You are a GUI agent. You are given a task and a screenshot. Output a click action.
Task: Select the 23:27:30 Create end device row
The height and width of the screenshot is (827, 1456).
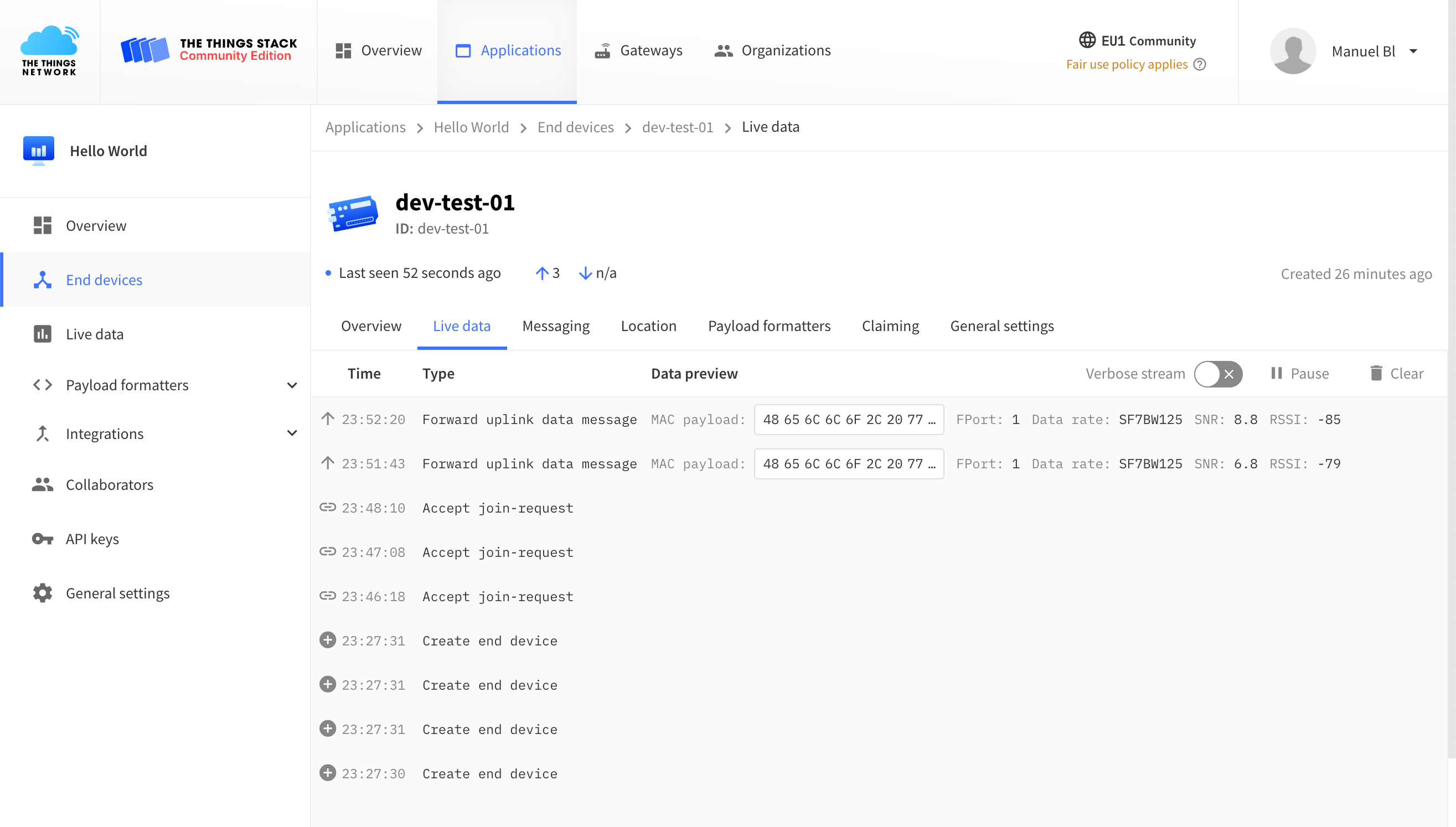879,774
